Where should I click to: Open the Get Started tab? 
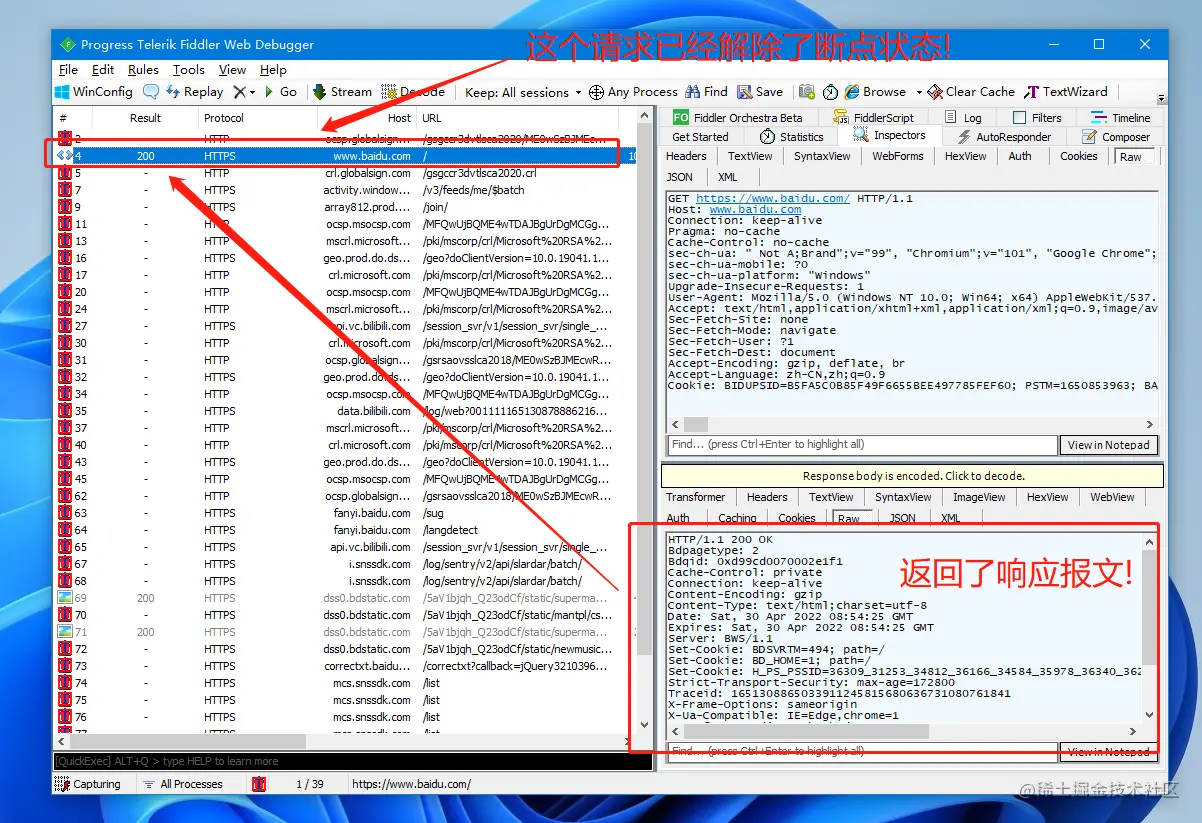point(700,137)
